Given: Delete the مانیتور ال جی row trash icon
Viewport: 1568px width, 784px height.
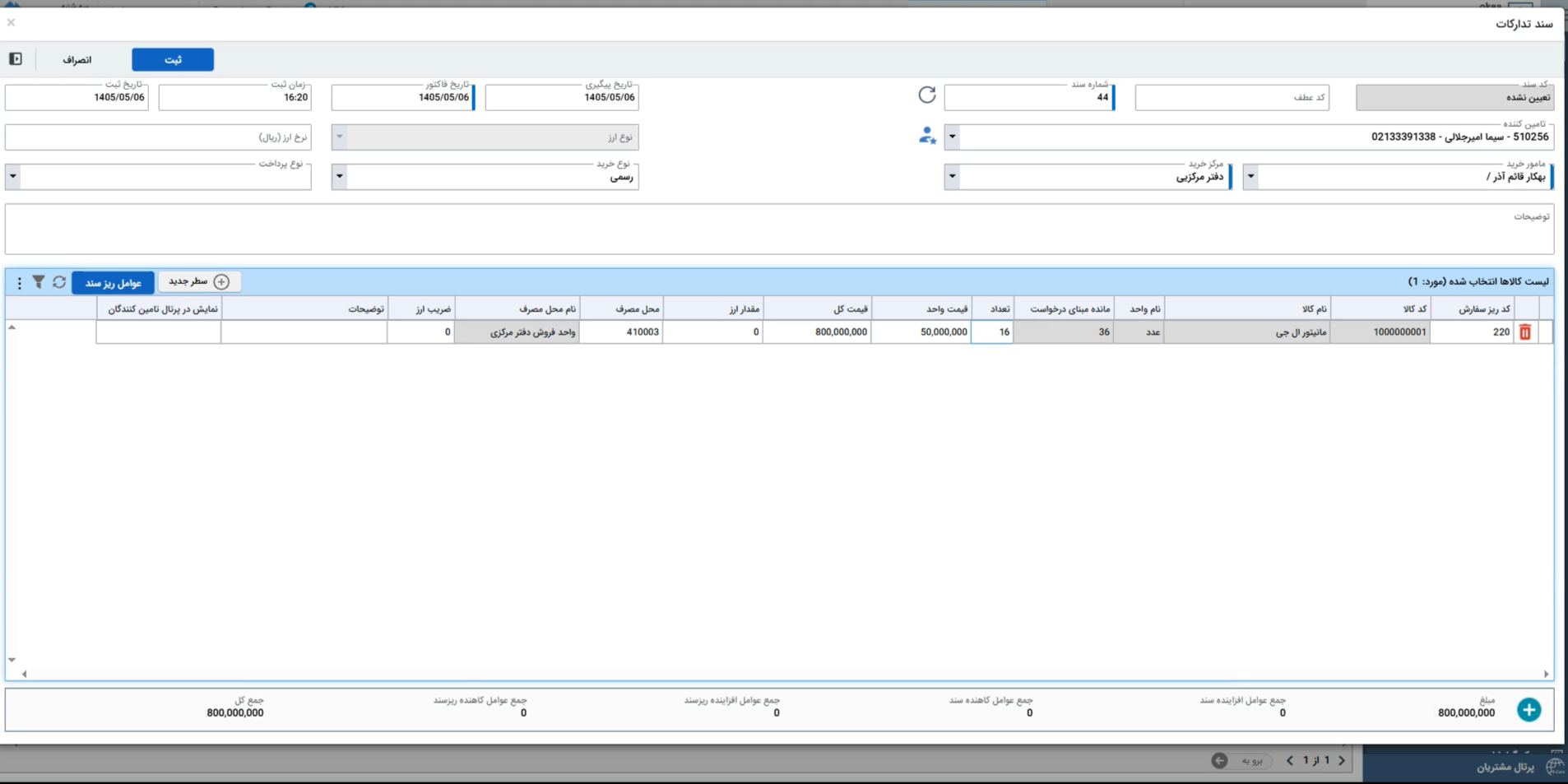Looking at the screenshot, I should tap(1524, 332).
